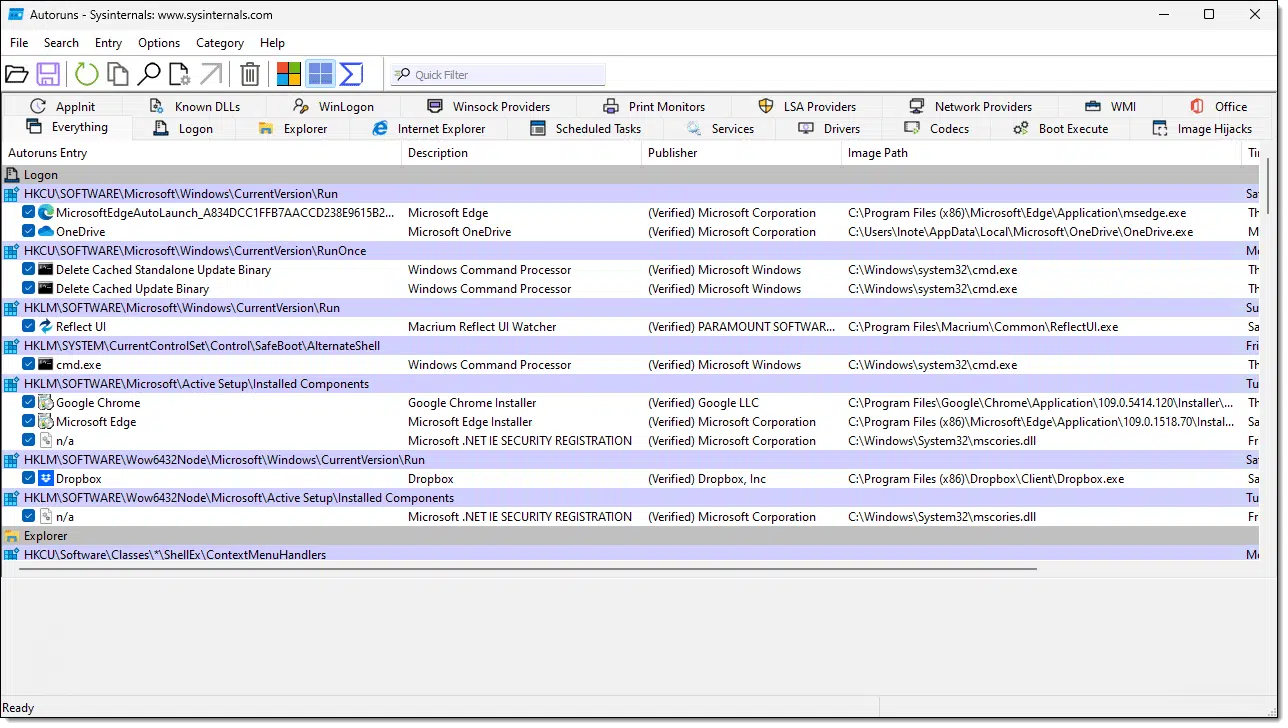Click the OneDrive cloud icon in list
This screenshot has height=728, width=1288.
46,231
